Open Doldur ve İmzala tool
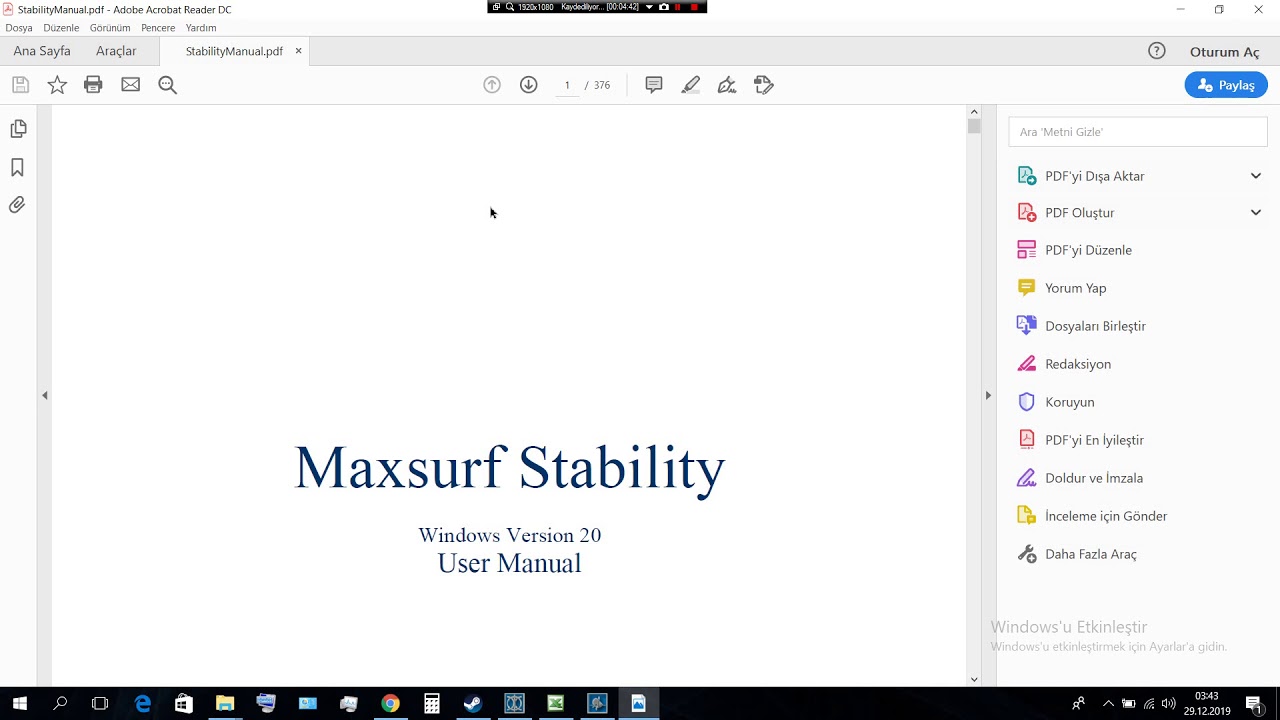This screenshot has height=720, width=1280. click(x=1094, y=478)
